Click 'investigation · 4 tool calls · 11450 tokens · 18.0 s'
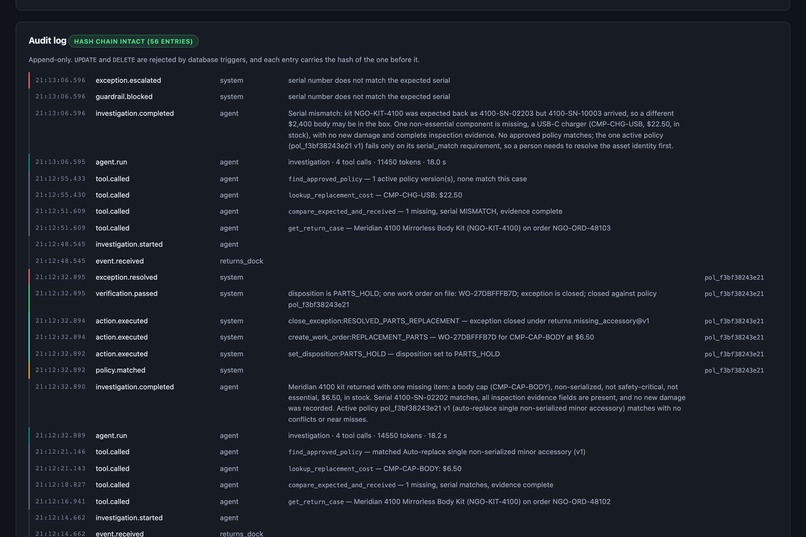Screen dimensions: 806x537 click(367, 162)
